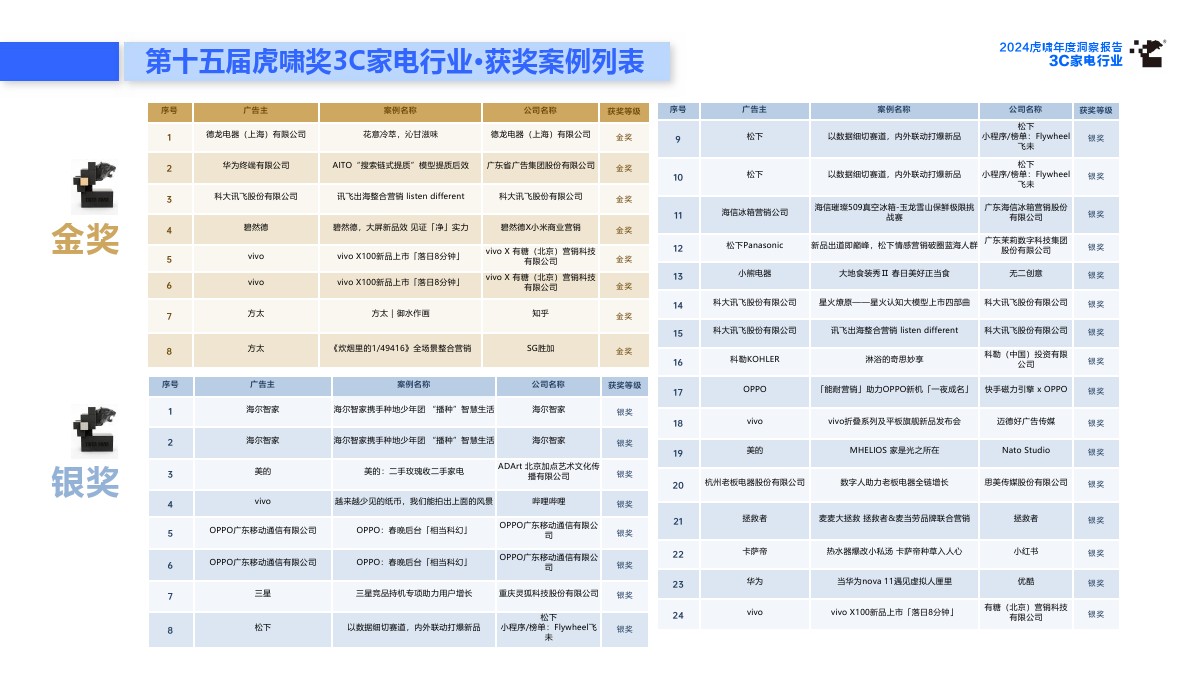Click the gold trophy icon above 金奖

coord(95,186)
